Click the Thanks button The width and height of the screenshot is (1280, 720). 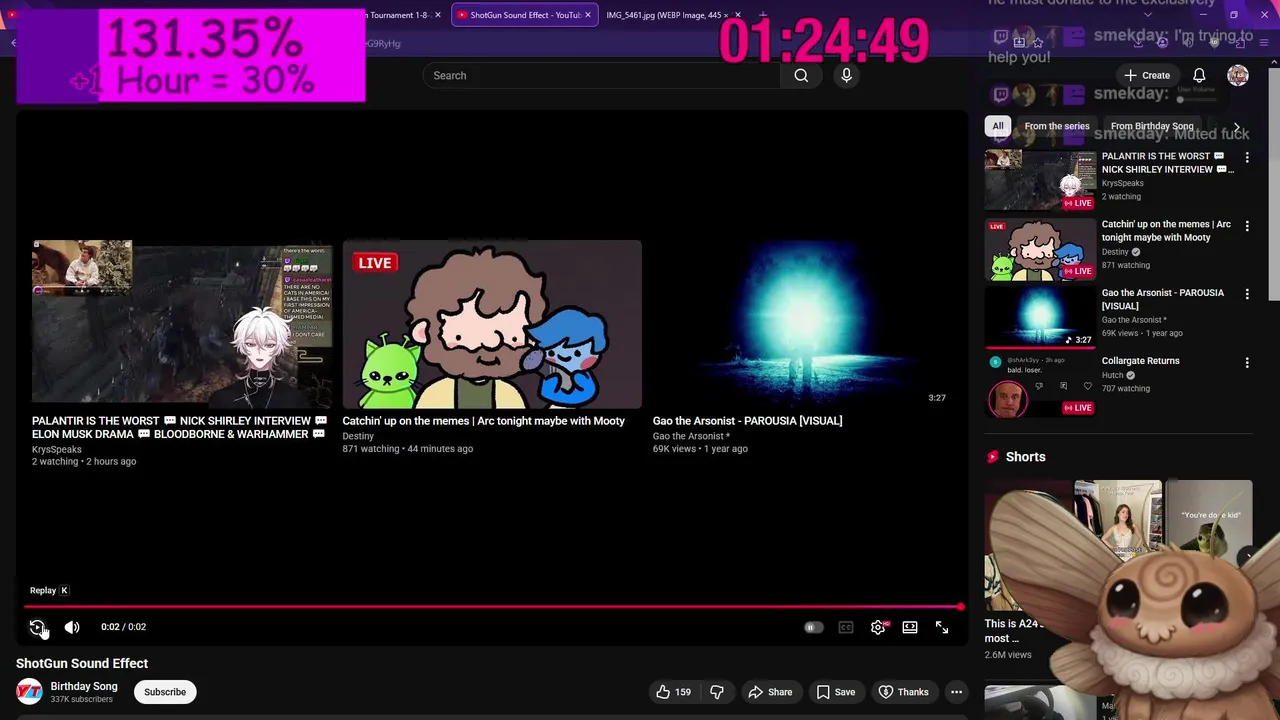tap(904, 692)
